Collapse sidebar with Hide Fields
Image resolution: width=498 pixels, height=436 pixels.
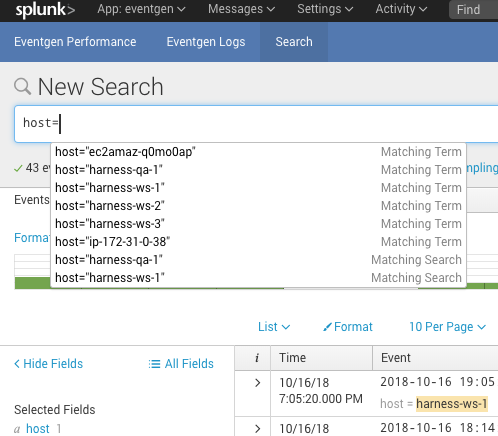pyautogui.click(x=48, y=364)
